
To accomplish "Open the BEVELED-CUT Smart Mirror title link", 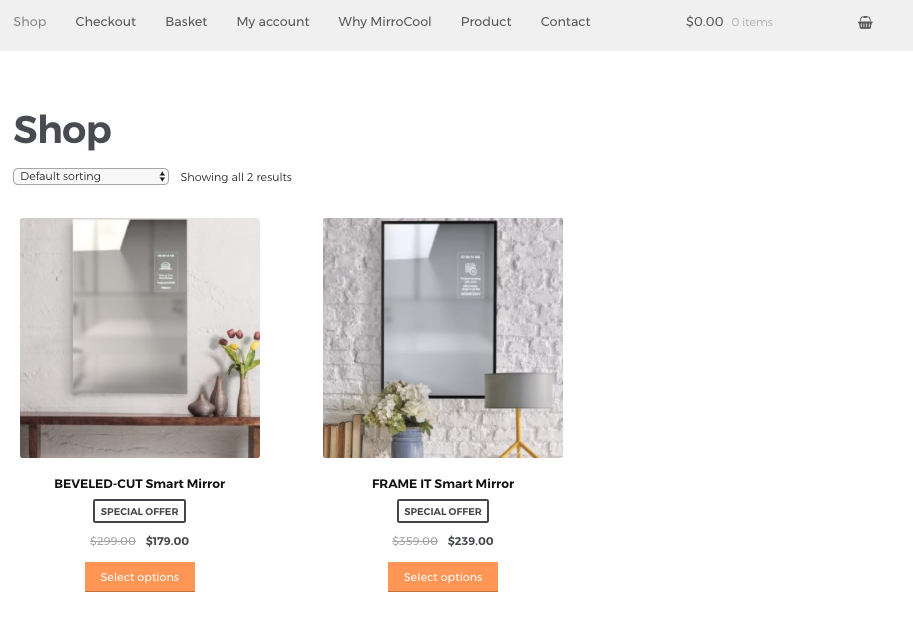I will point(140,483).
